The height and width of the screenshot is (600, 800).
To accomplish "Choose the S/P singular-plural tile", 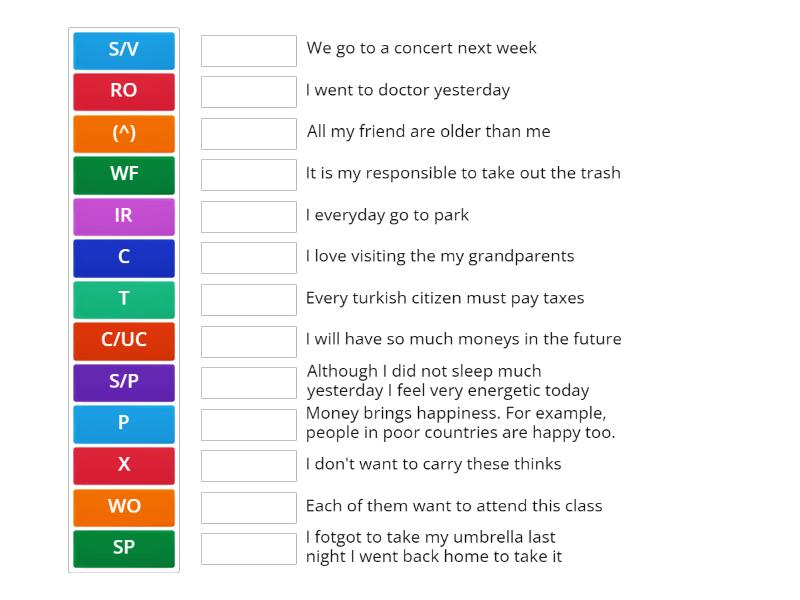I will click(x=123, y=382).
